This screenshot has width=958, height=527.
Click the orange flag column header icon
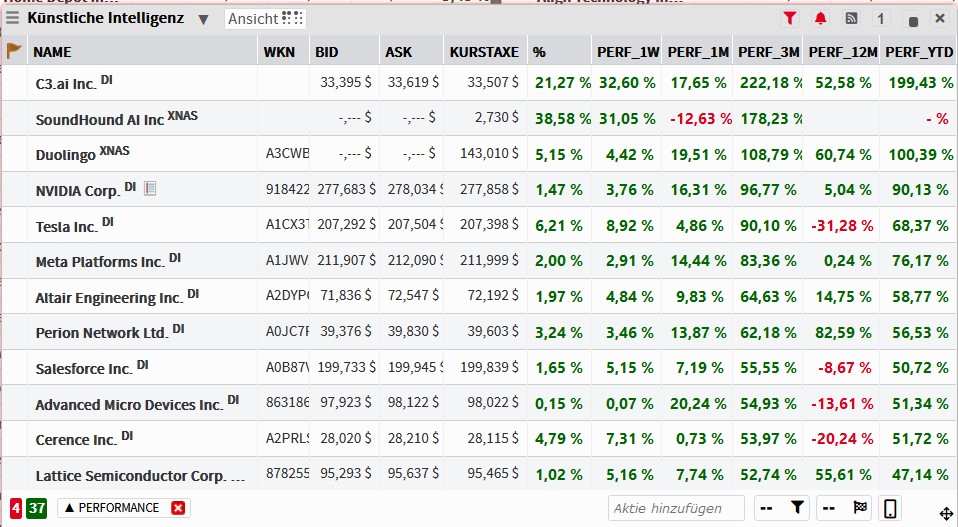point(13,51)
